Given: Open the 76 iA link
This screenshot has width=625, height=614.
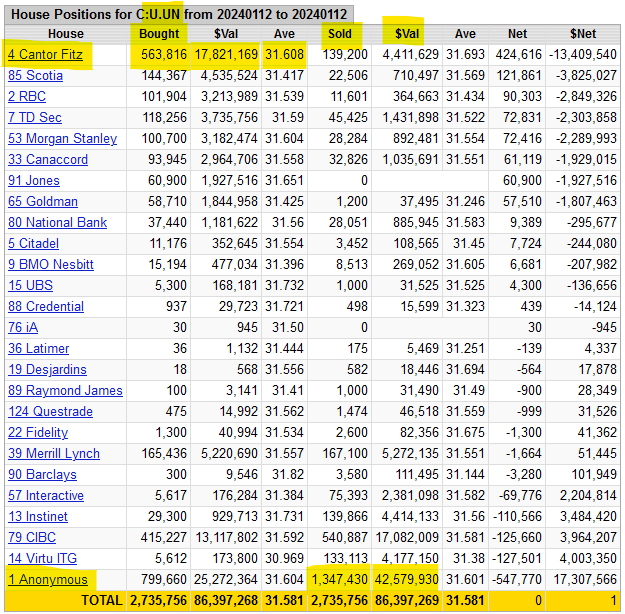Looking at the screenshot, I should [x=23, y=328].
